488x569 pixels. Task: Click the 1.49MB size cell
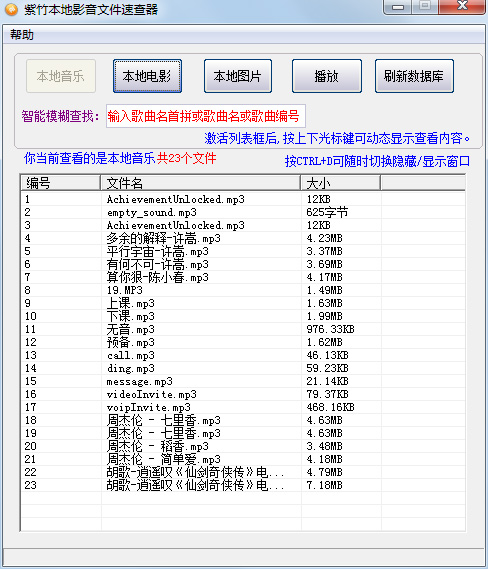point(324,290)
